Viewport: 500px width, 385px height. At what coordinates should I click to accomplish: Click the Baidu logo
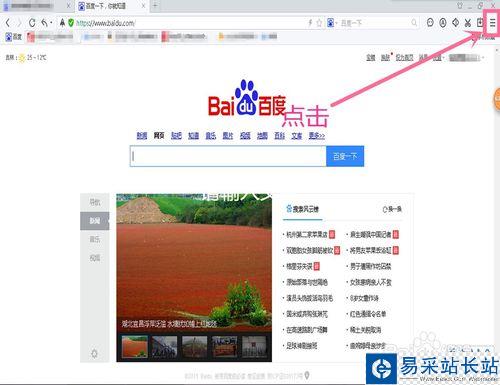[x=247, y=99]
